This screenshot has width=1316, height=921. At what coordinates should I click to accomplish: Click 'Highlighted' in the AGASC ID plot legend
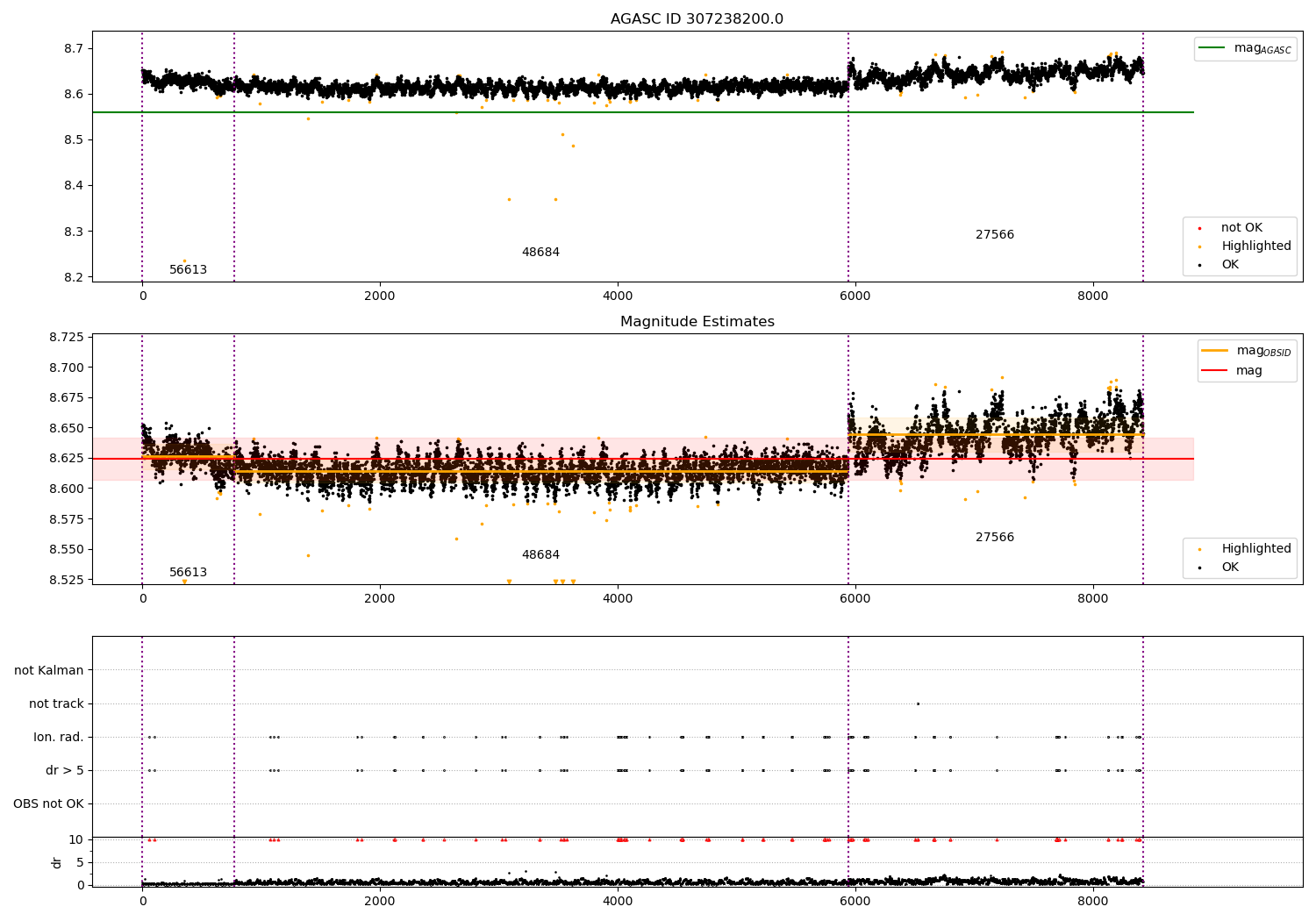1256,246
